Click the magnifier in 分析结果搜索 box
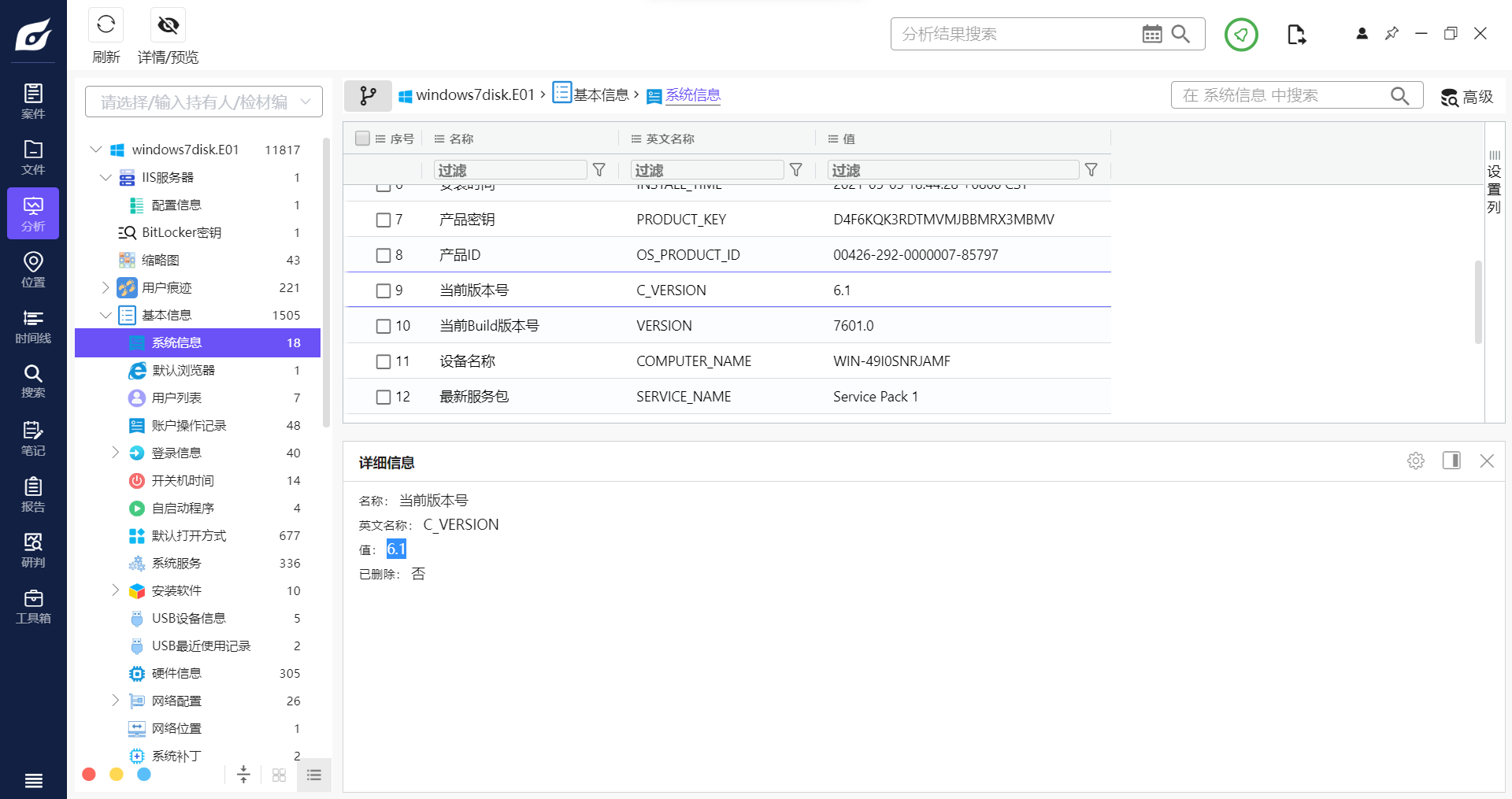 point(1180,34)
